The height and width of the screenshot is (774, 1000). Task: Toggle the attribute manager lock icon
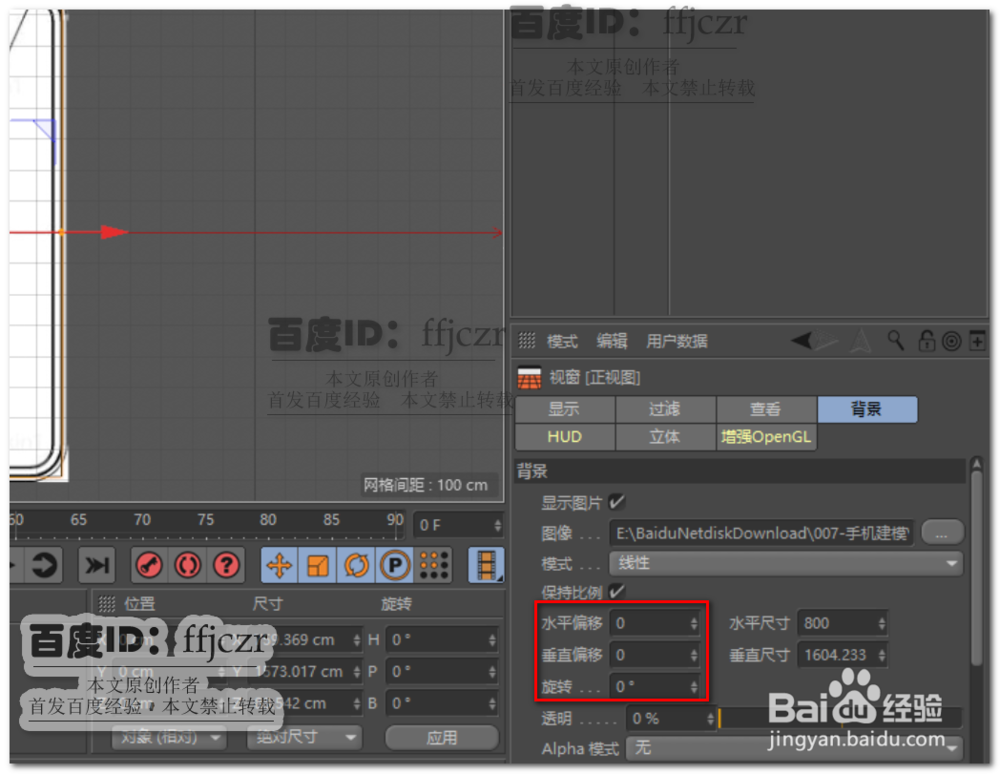click(x=926, y=340)
